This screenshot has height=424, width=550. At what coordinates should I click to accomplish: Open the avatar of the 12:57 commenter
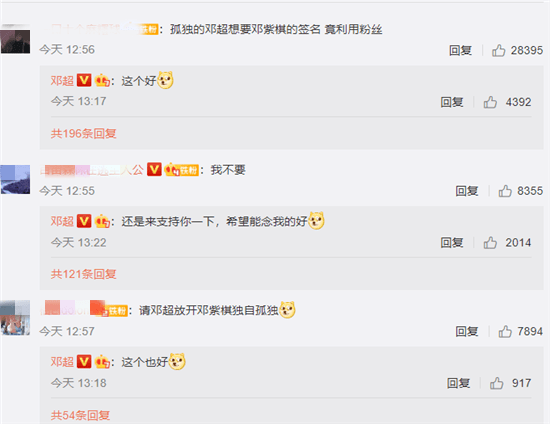click(15, 318)
